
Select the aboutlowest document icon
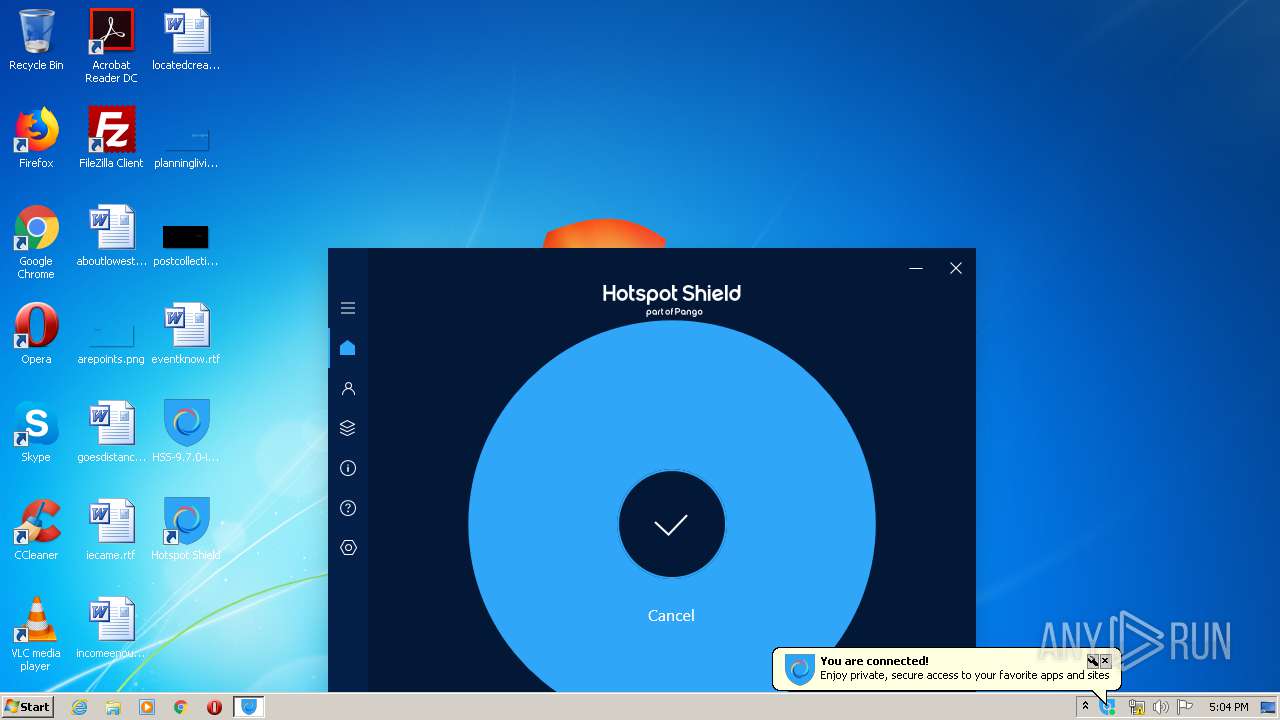click(x=111, y=236)
